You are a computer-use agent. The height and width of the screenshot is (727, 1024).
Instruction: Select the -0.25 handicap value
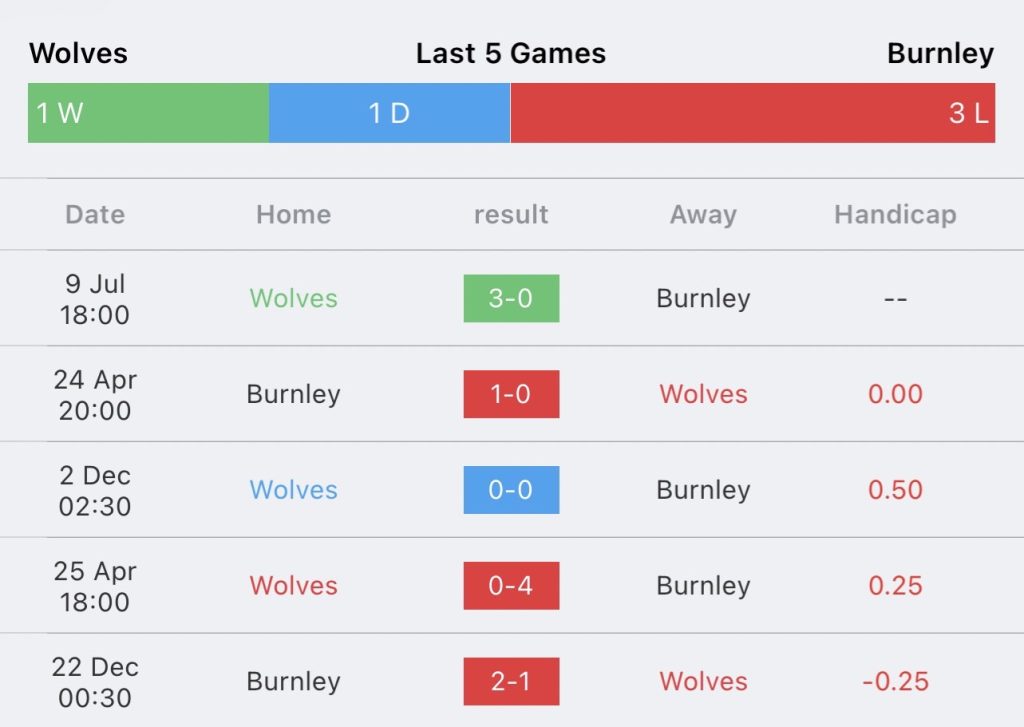[x=895, y=681]
